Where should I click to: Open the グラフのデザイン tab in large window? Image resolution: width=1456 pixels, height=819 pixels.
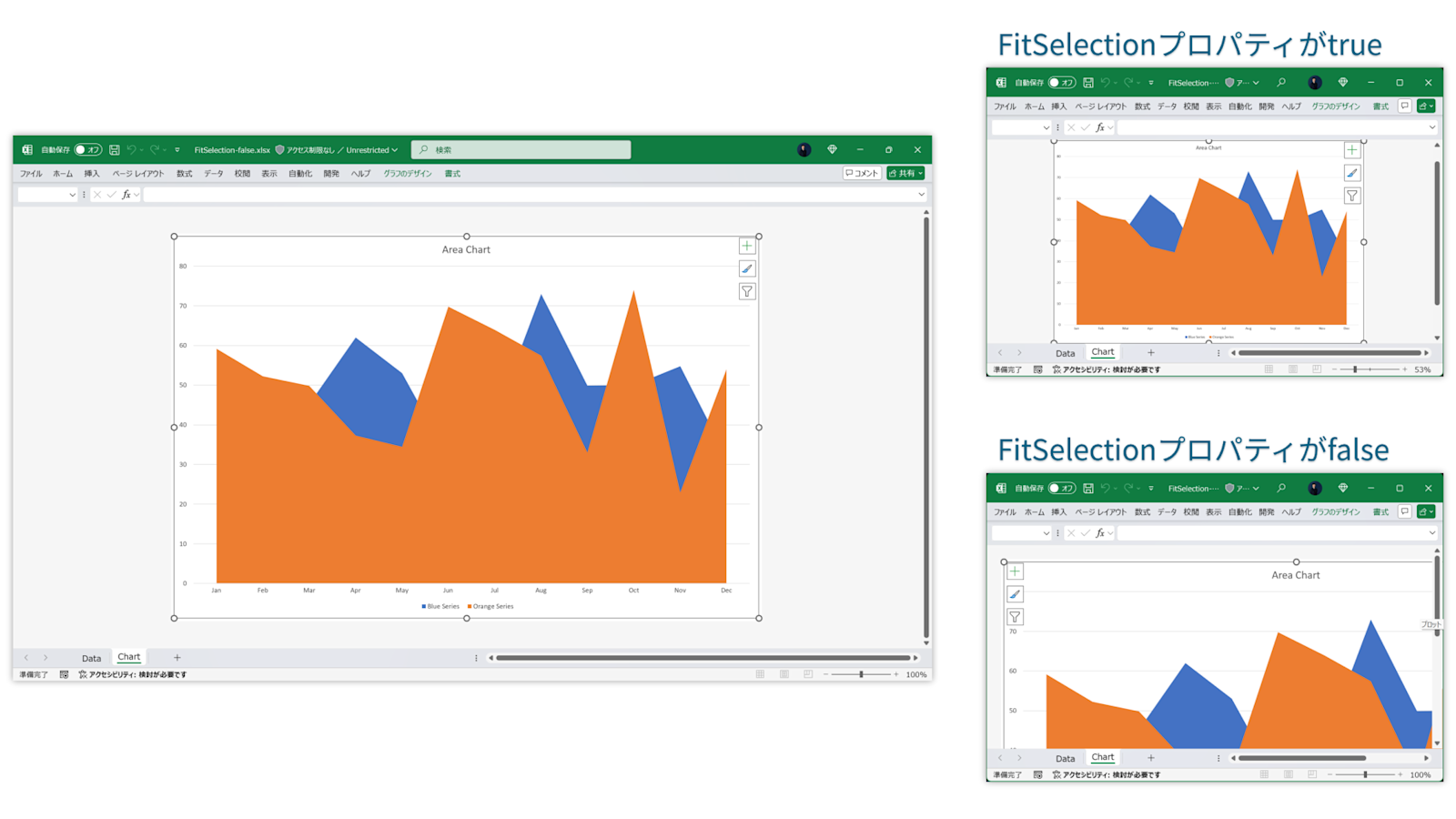[408, 174]
